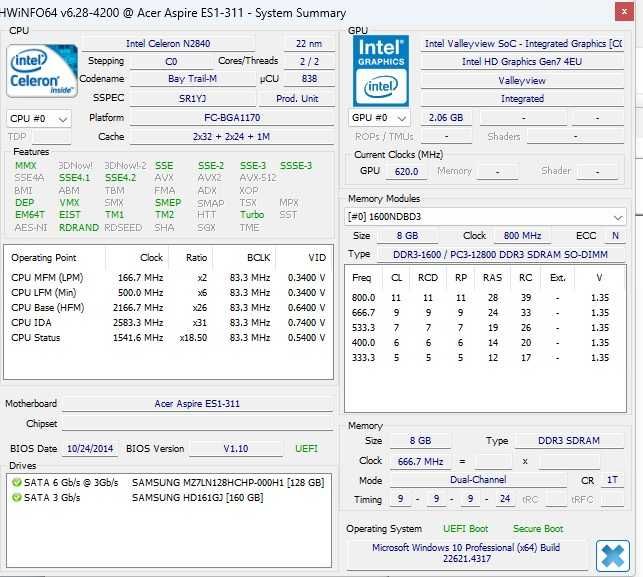Click the AES-NI feature label
643x577 pixels.
[x=31, y=228]
